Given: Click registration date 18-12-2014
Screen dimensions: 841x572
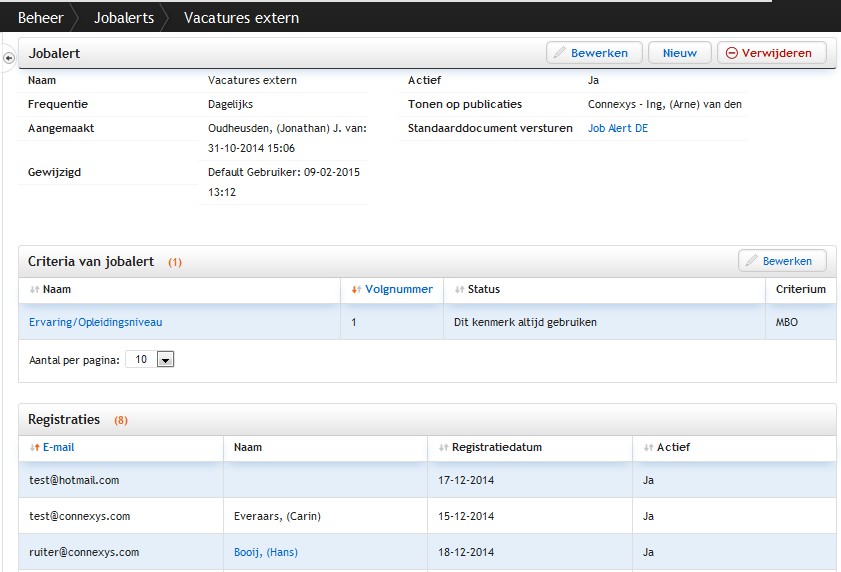Looking at the screenshot, I should 466,552.
